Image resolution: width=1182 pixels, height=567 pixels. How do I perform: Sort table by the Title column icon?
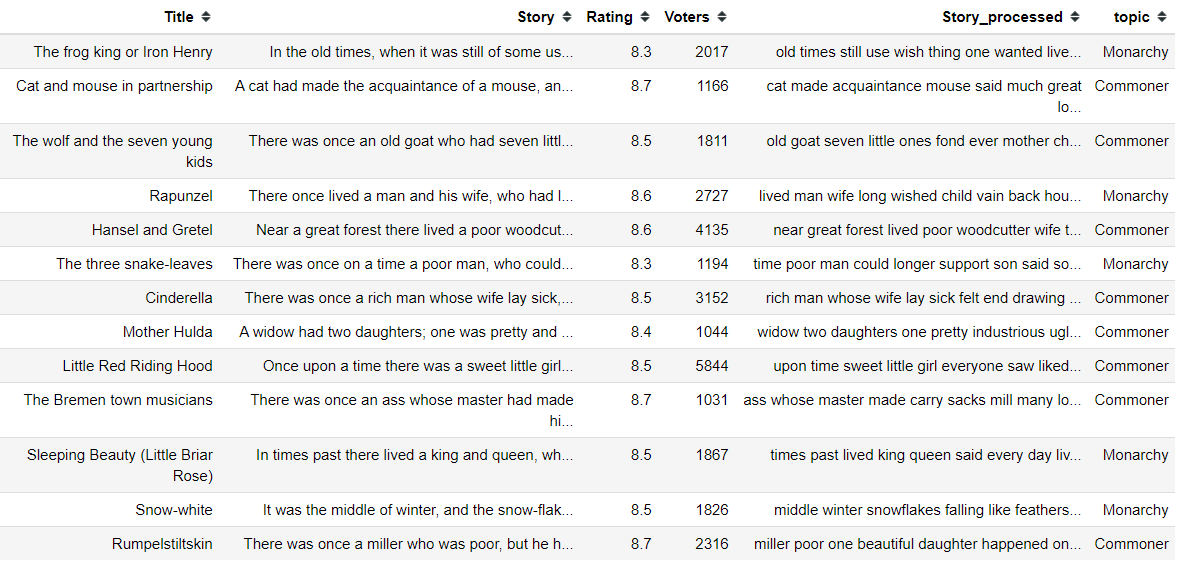206,17
